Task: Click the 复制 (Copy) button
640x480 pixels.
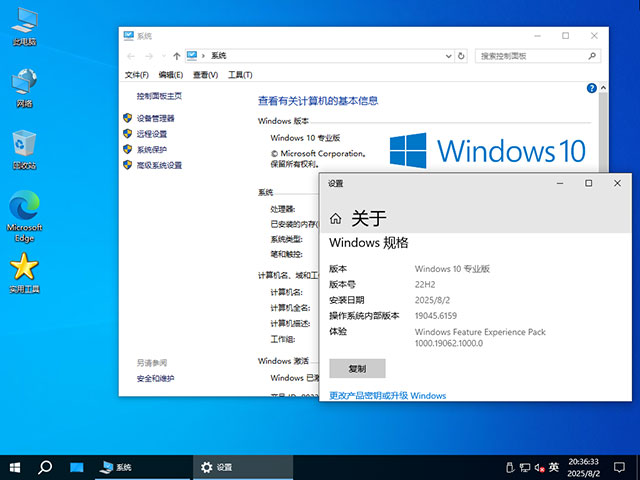Action: click(357, 368)
